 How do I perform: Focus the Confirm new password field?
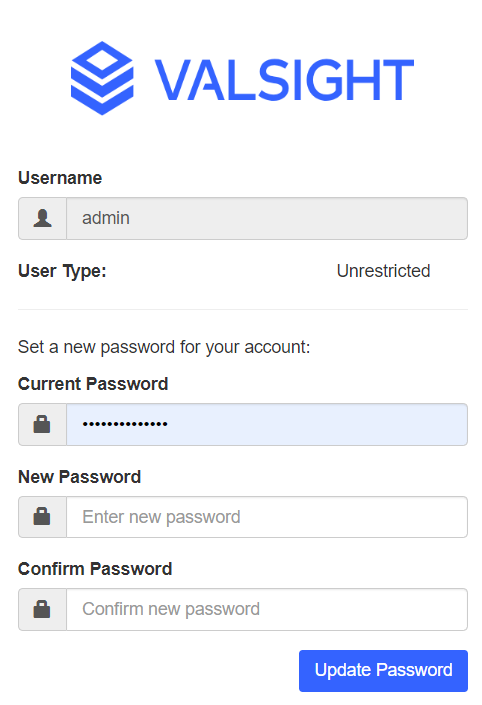point(267,609)
